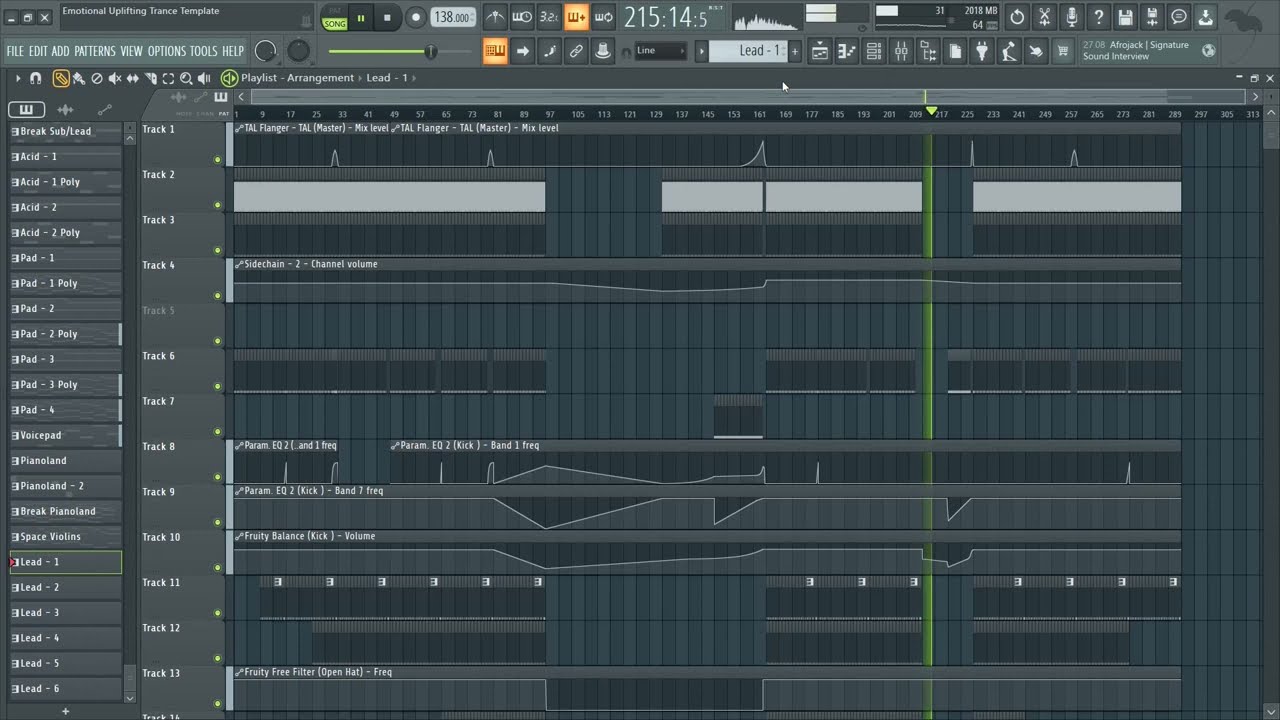Open the ADD menu

(60, 51)
